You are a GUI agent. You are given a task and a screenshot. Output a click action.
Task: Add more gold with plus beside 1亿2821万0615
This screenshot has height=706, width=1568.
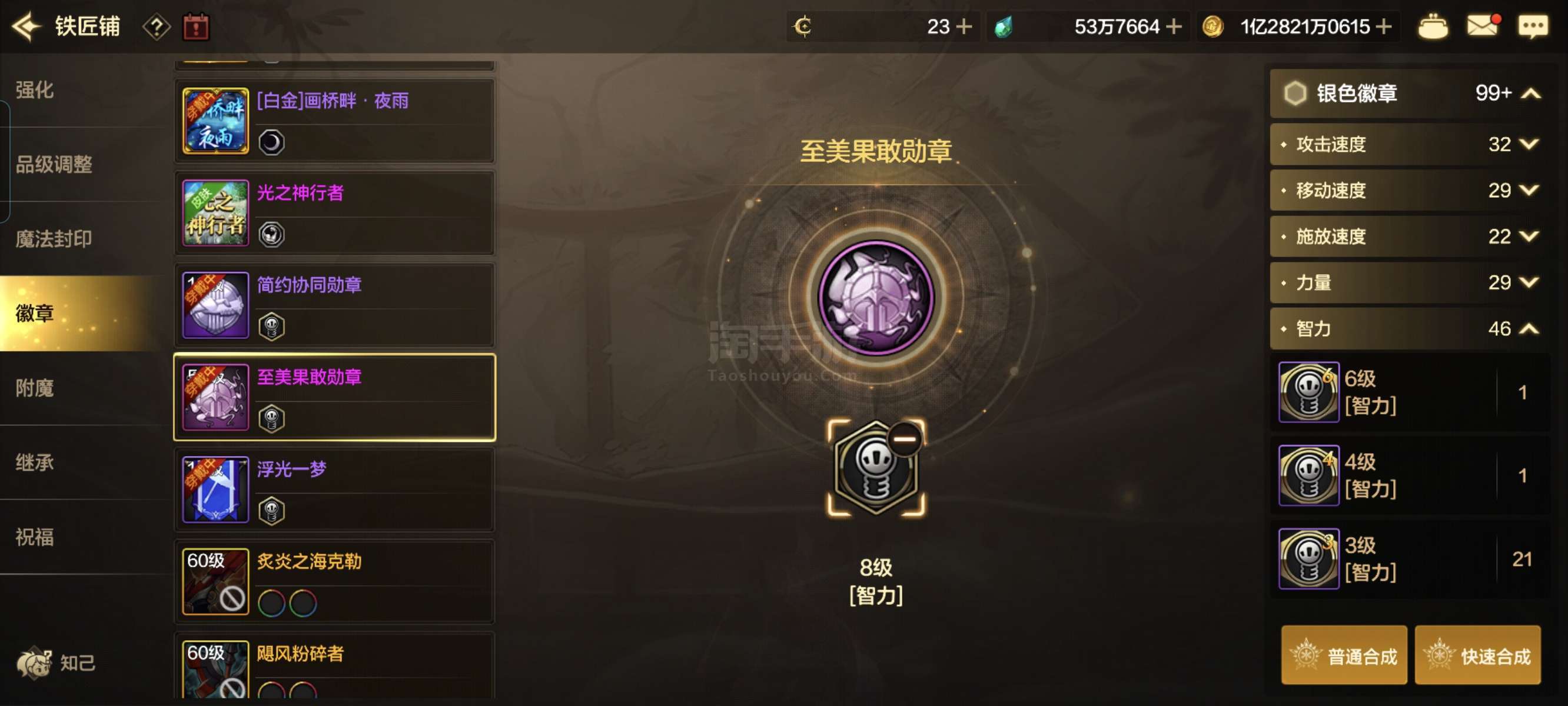coord(1384,26)
